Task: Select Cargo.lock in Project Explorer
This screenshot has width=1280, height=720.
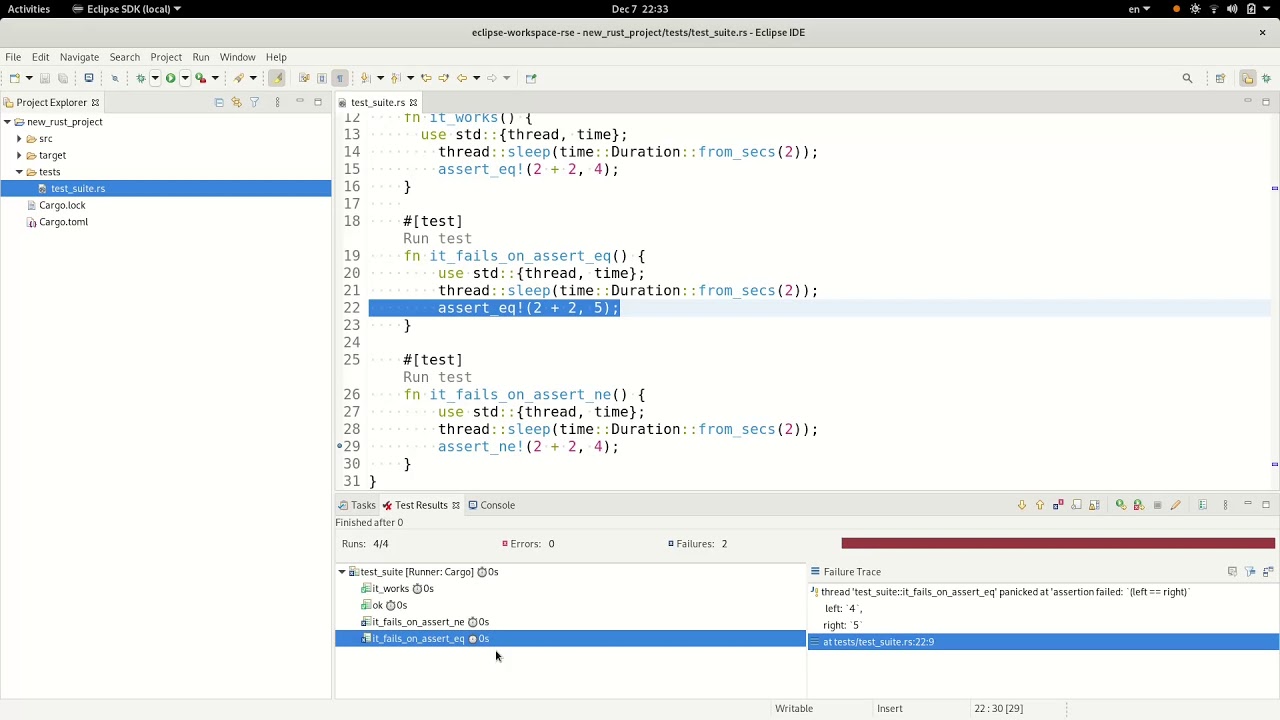Action: (x=62, y=205)
